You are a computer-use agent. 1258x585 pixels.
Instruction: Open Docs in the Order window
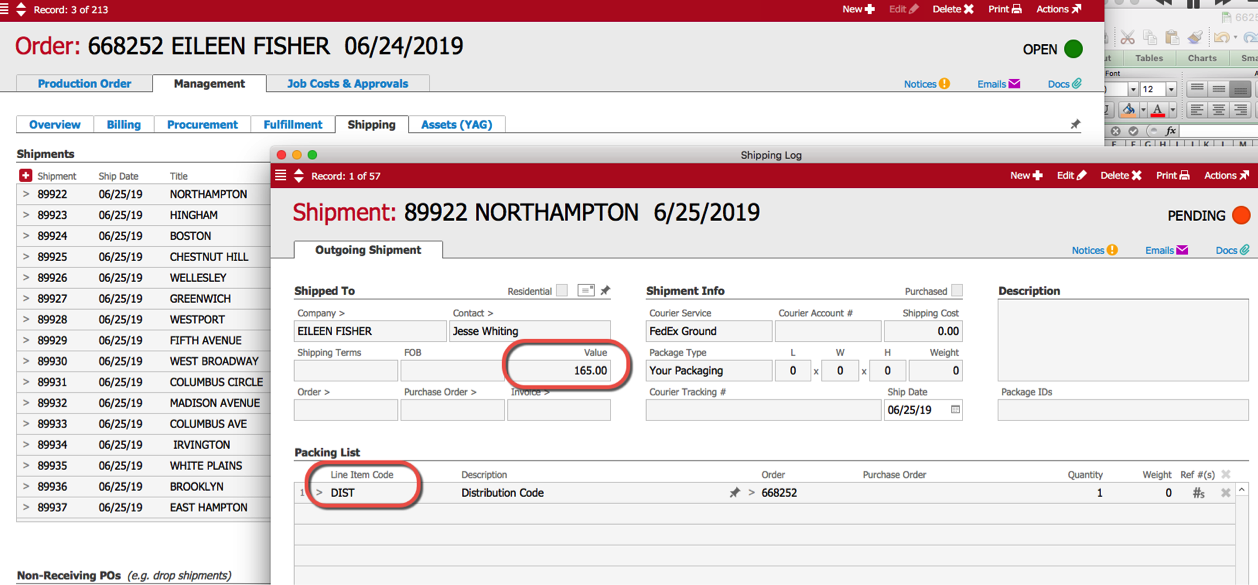[1065, 84]
